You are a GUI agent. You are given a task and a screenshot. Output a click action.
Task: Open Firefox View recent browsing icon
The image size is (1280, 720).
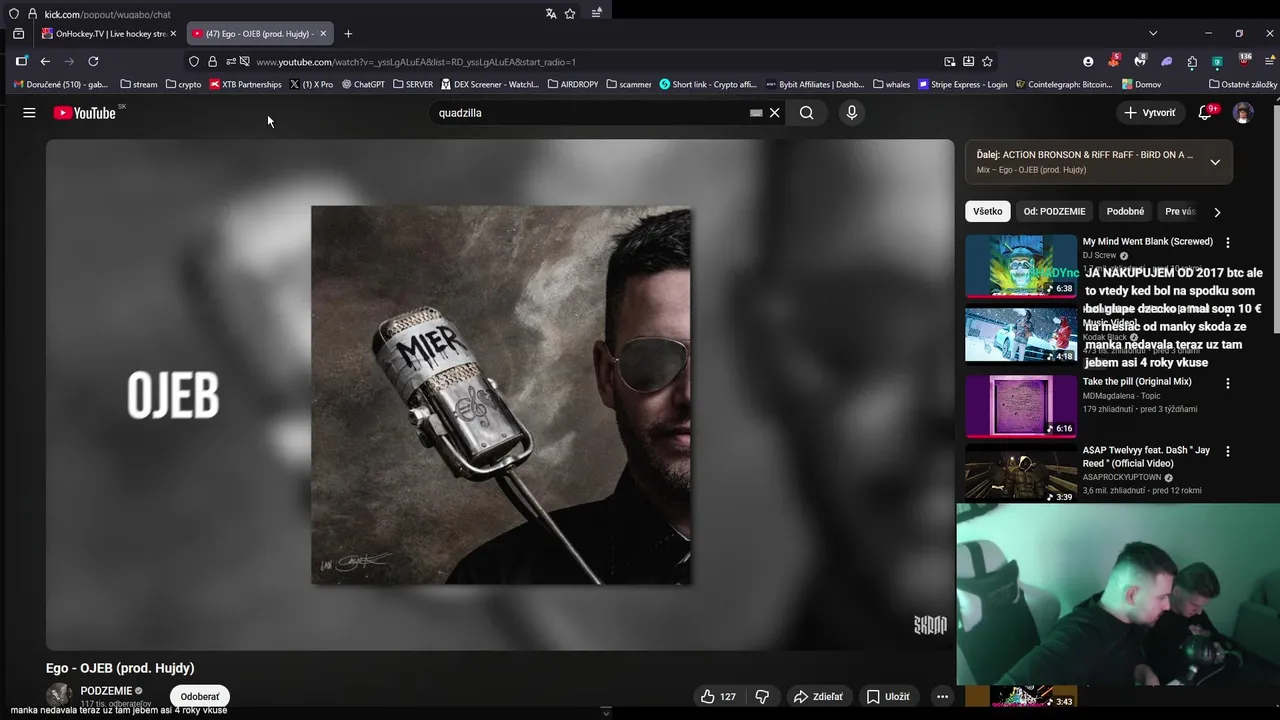point(18,34)
